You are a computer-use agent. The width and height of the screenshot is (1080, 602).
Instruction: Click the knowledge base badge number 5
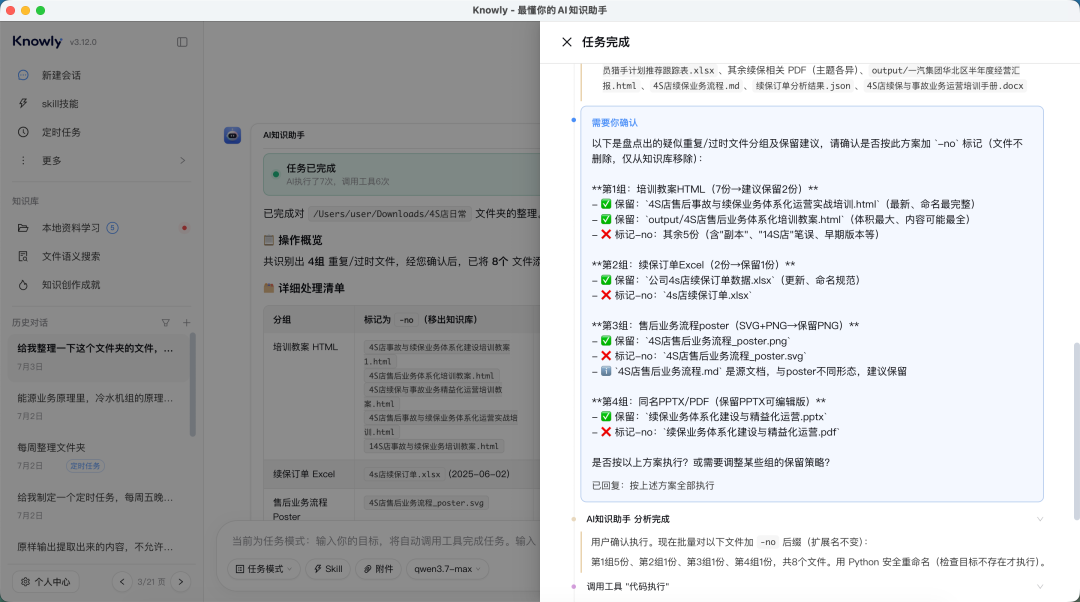pyautogui.click(x=112, y=228)
